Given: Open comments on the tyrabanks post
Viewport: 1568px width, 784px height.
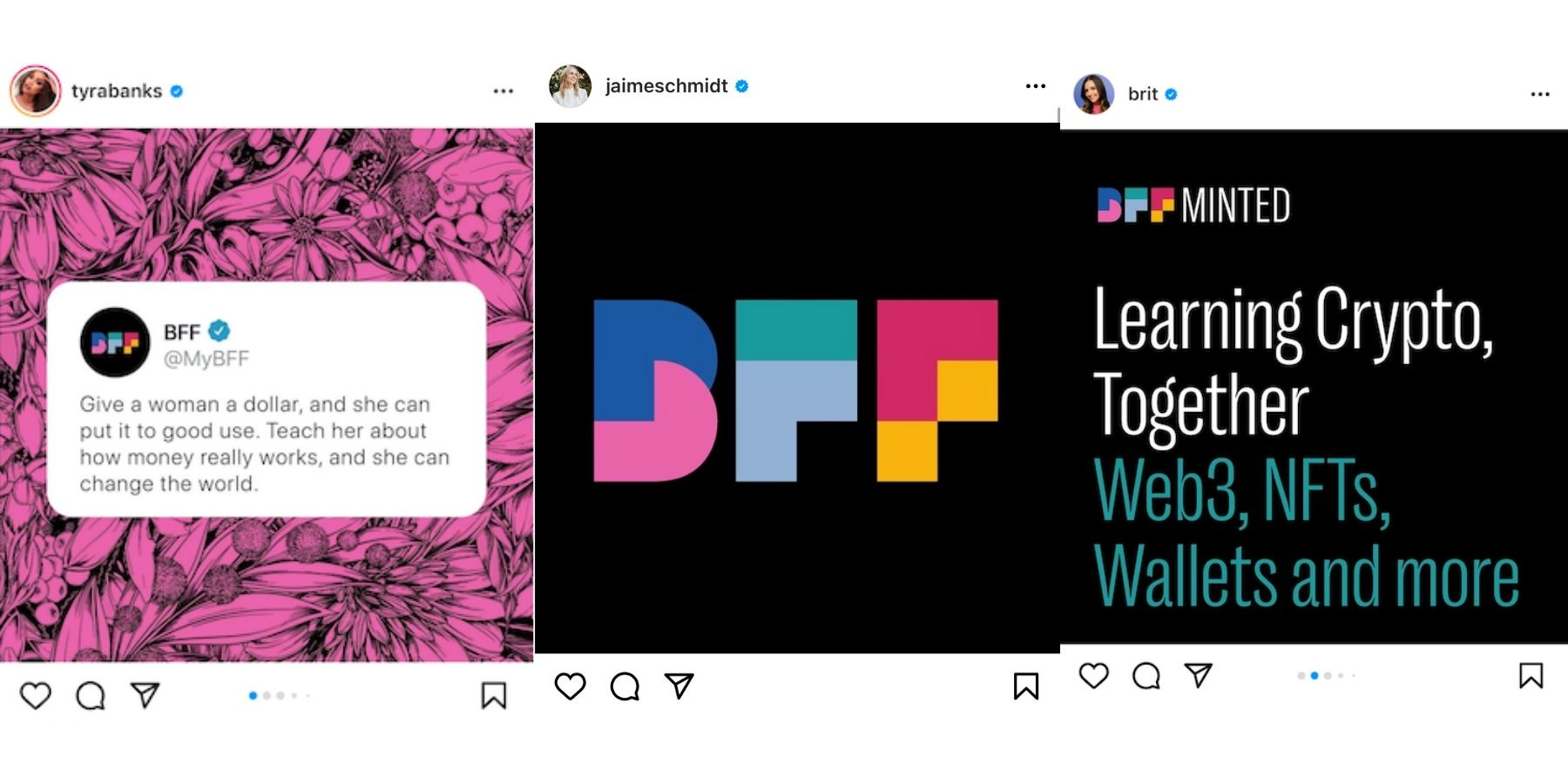Looking at the screenshot, I should pos(91,695).
